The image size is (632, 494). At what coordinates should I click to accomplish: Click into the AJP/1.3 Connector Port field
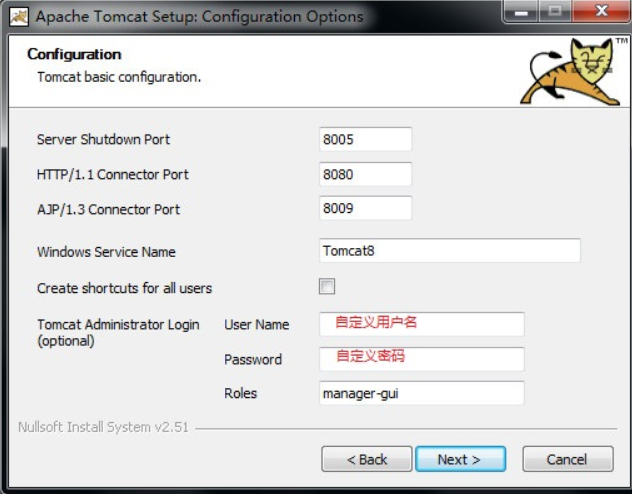click(x=365, y=208)
